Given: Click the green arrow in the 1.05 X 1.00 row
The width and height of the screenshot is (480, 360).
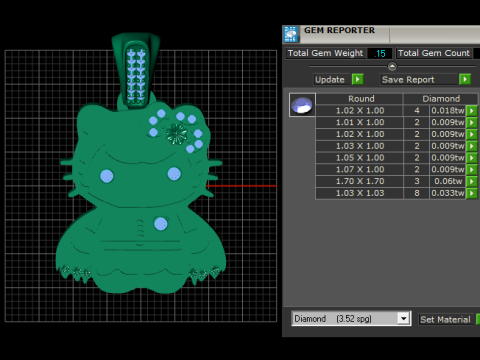Looking at the screenshot, I should 471,158.
